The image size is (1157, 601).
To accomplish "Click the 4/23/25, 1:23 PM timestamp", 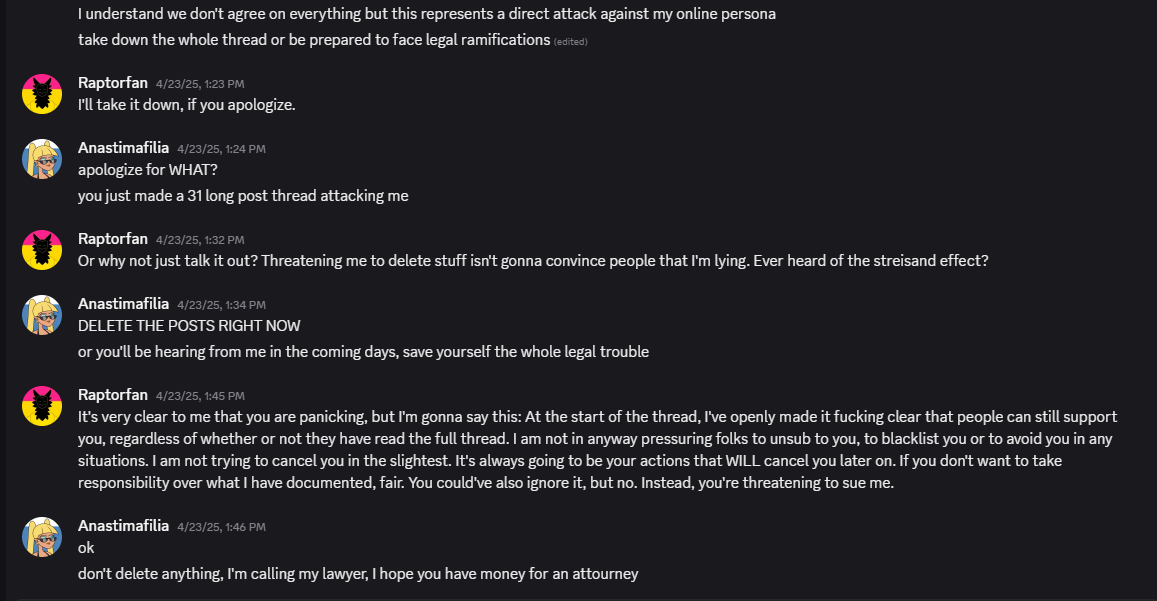I will click(200, 84).
